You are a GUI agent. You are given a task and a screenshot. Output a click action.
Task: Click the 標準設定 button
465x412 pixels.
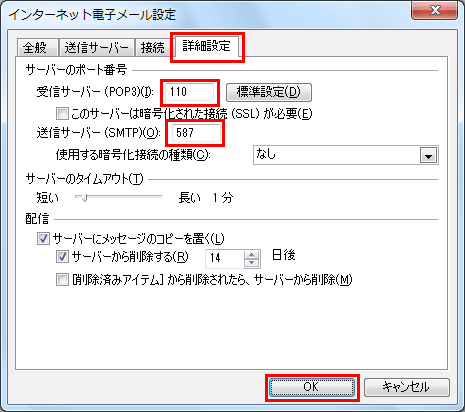pyautogui.click(x=269, y=92)
